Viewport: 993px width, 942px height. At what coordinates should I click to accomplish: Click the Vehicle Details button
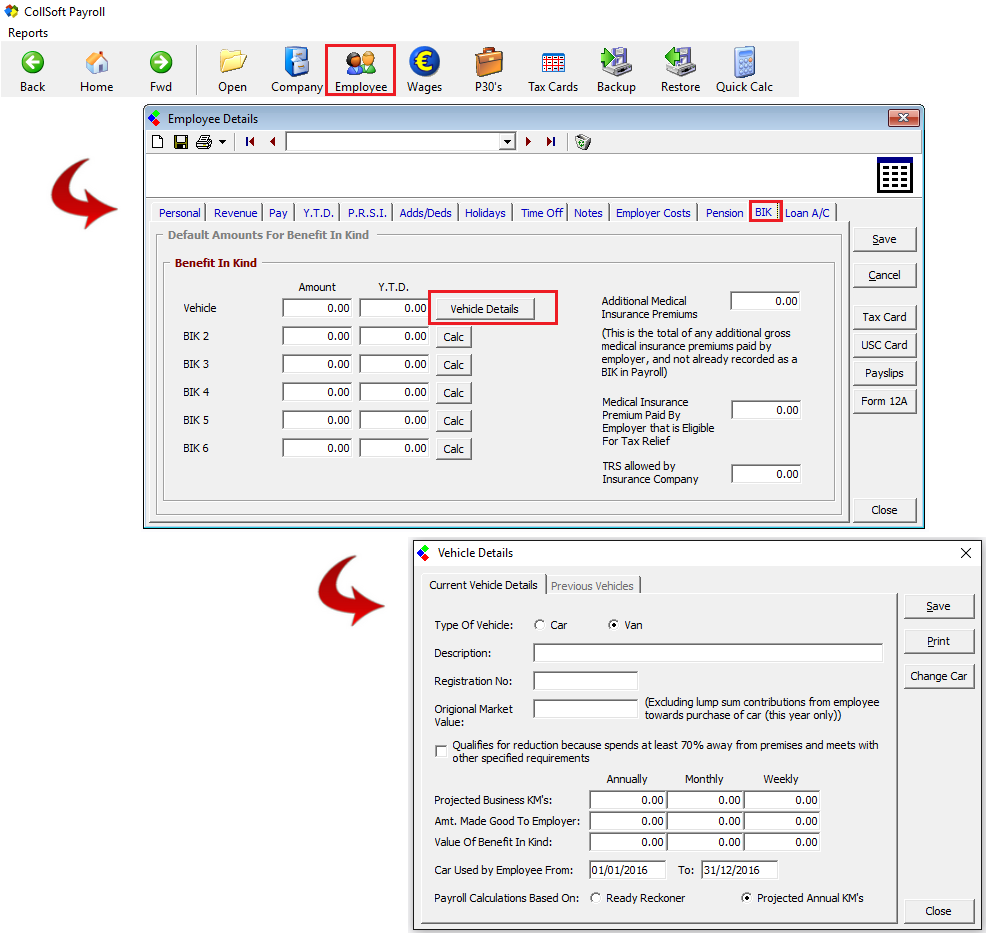click(484, 309)
